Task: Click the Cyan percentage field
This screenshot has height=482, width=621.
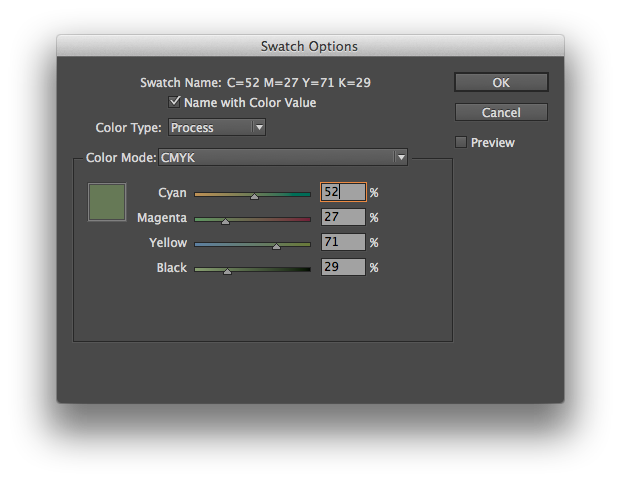Action: (343, 192)
